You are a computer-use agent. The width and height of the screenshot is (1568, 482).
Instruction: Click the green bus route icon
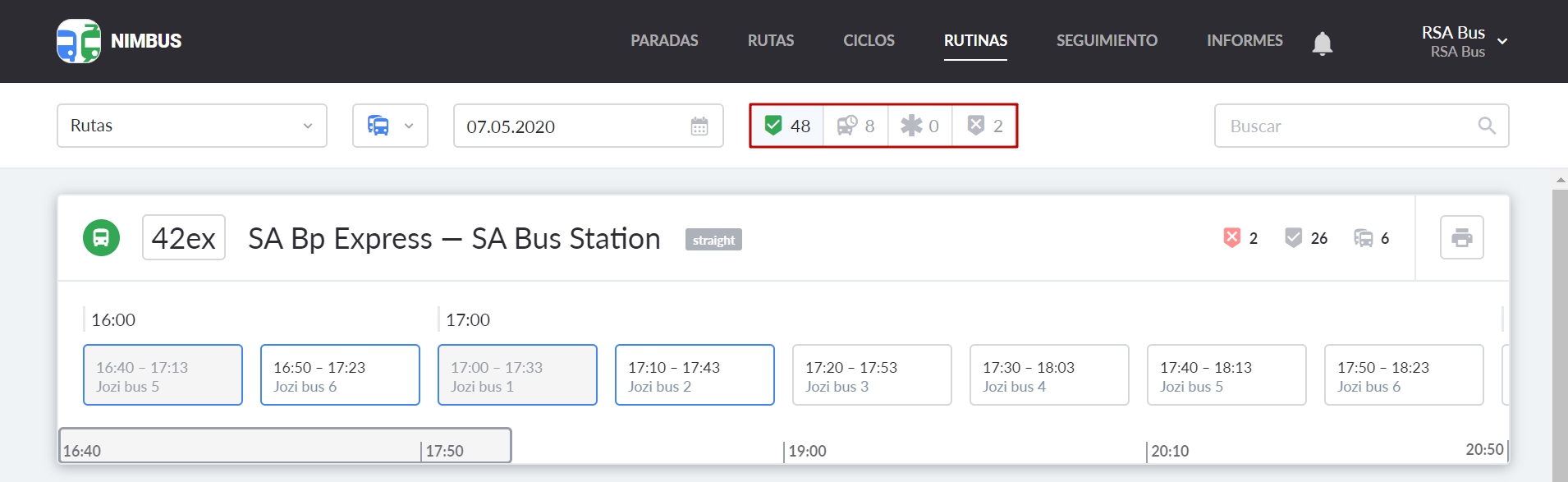[x=101, y=238]
